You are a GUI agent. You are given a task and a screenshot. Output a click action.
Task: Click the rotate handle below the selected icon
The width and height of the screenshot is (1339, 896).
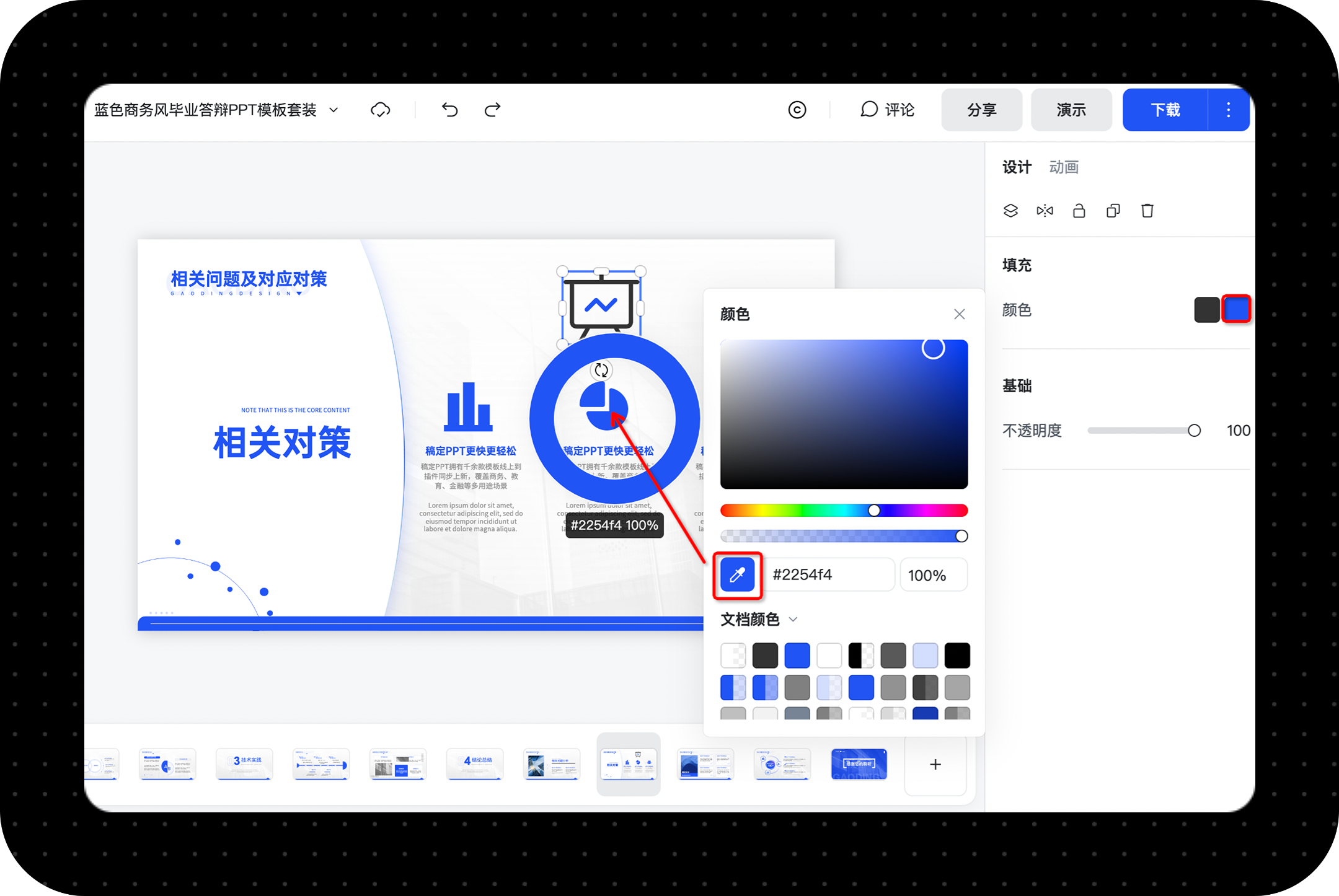[601, 371]
